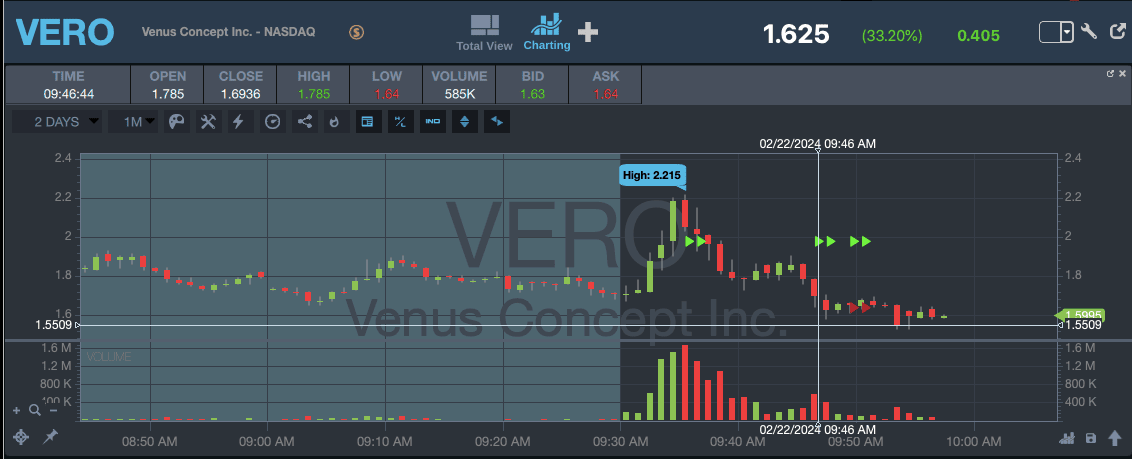The height and width of the screenshot is (459, 1132).
Task: Toggle the vertical up/down arrows button
Action: 464,122
